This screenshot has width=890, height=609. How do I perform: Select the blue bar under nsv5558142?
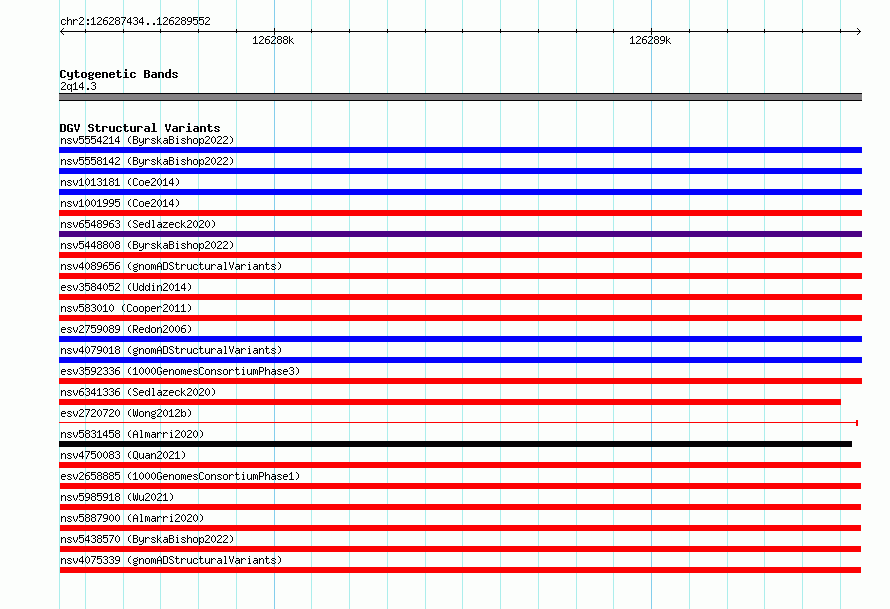click(460, 171)
